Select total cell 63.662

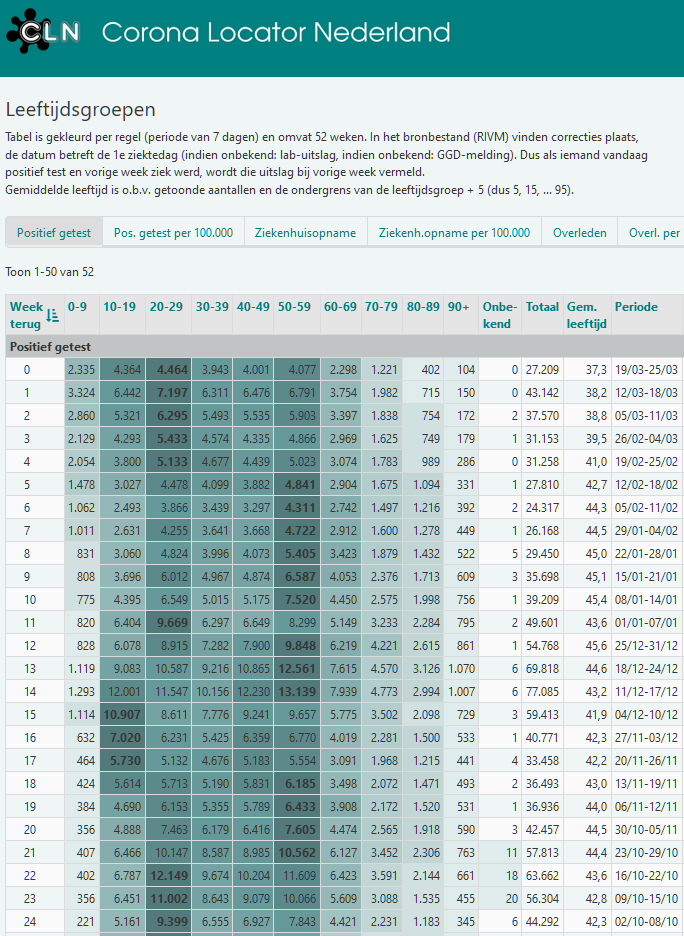pyautogui.click(x=543, y=875)
